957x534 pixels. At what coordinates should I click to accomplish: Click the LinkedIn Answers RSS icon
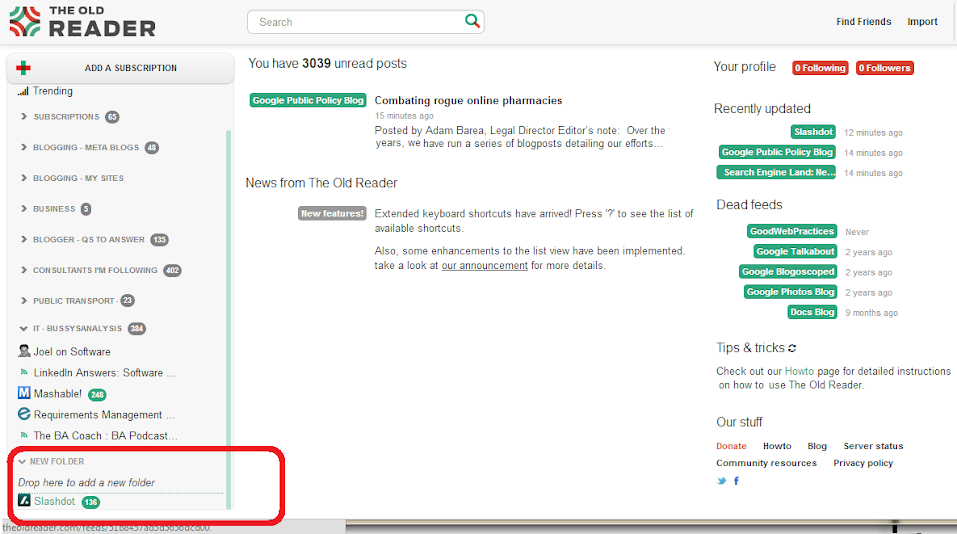pyautogui.click(x=24, y=372)
